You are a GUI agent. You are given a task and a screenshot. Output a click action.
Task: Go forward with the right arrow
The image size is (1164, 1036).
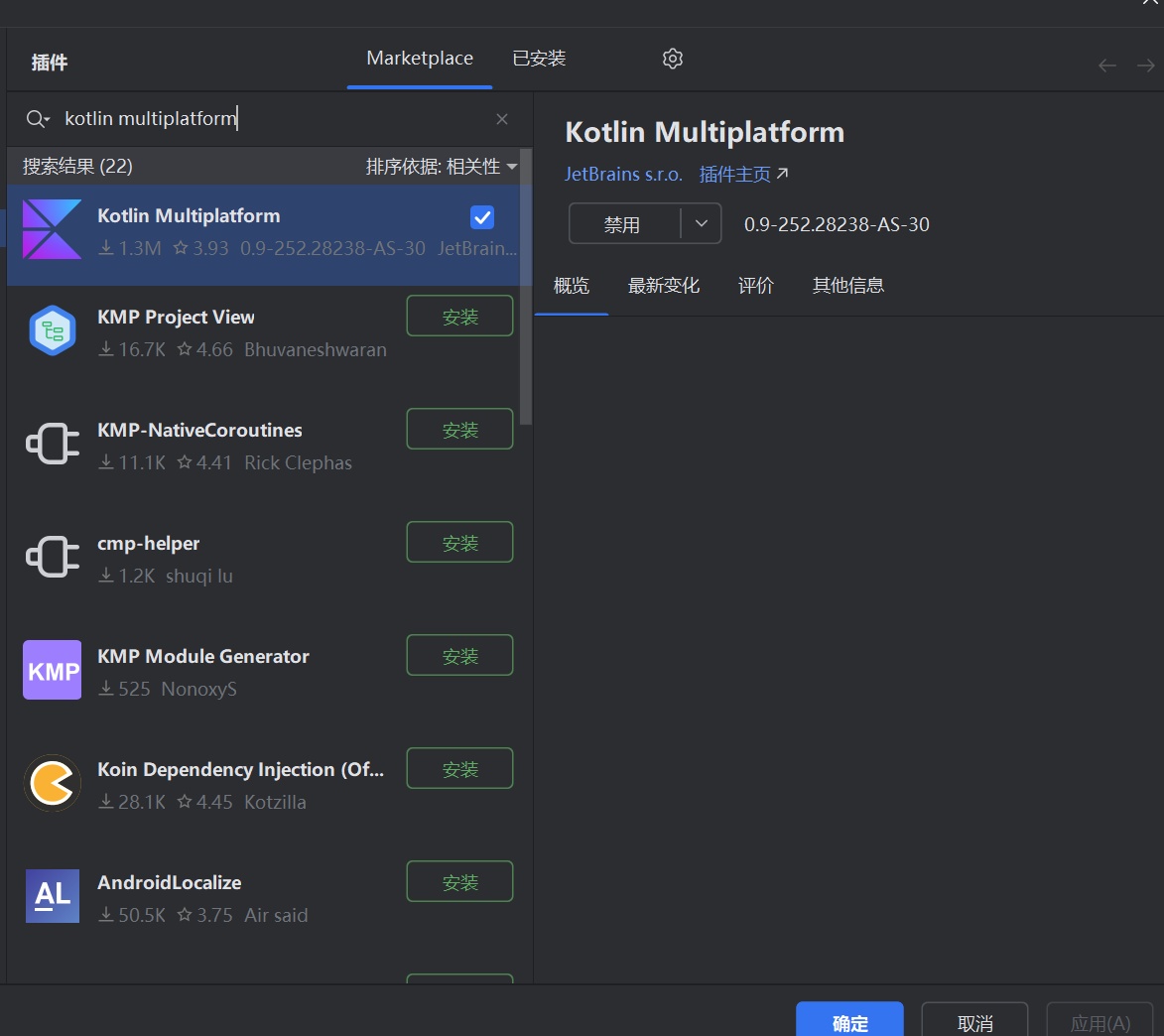(1145, 65)
